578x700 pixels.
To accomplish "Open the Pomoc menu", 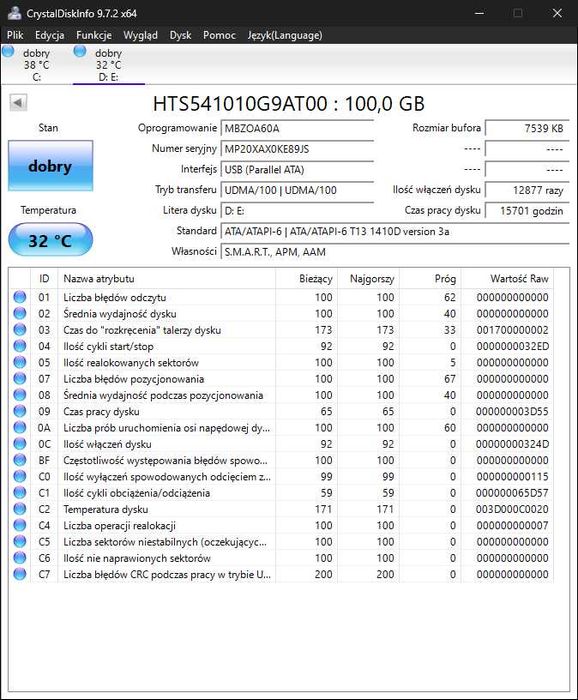I will click(219, 35).
